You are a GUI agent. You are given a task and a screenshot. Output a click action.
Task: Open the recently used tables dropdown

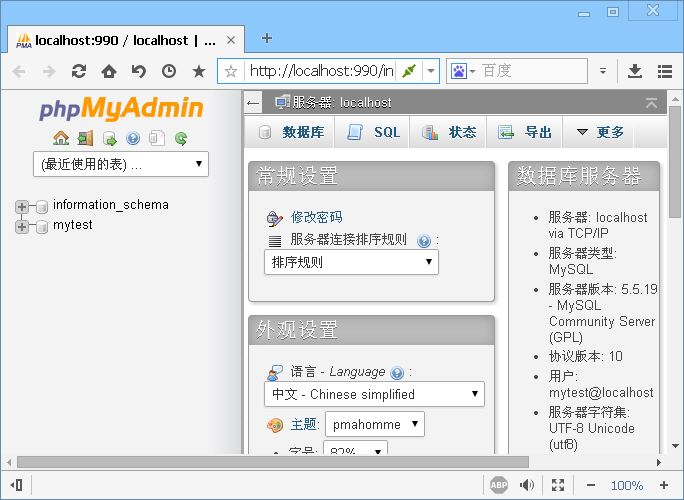pyautogui.click(x=121, y=164)
